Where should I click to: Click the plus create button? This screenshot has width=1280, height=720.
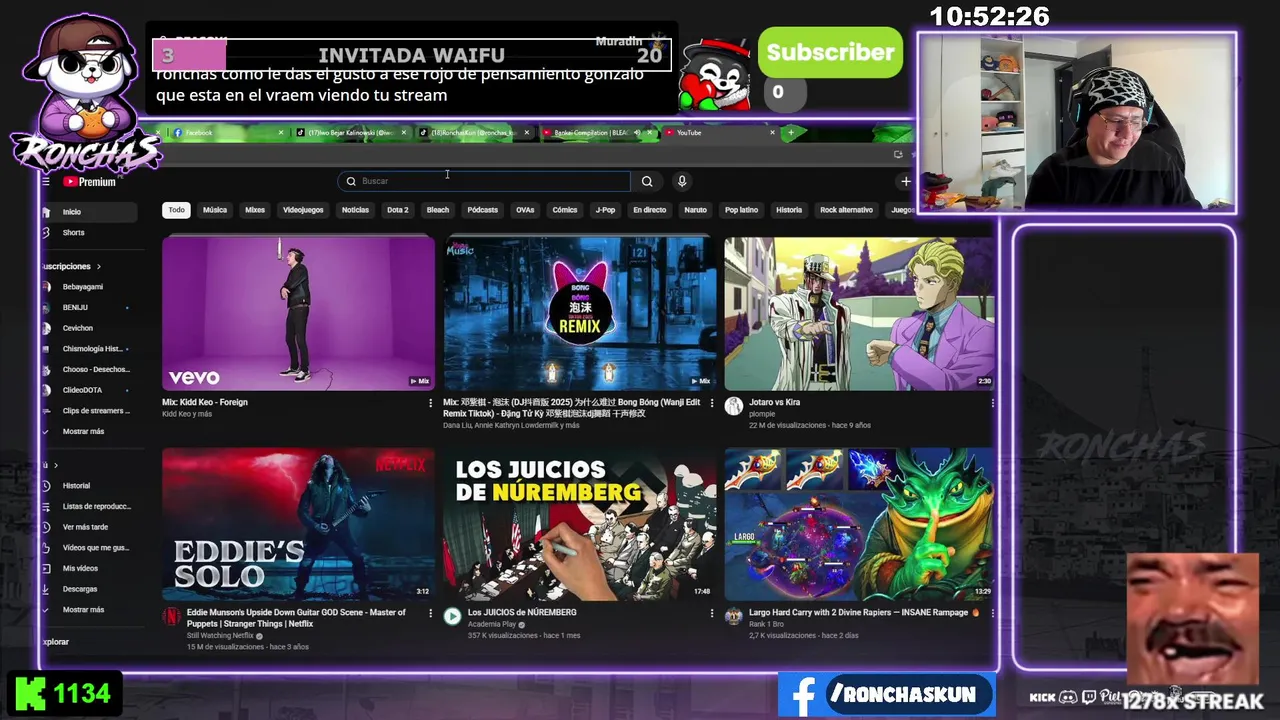(x=905, y=181)
